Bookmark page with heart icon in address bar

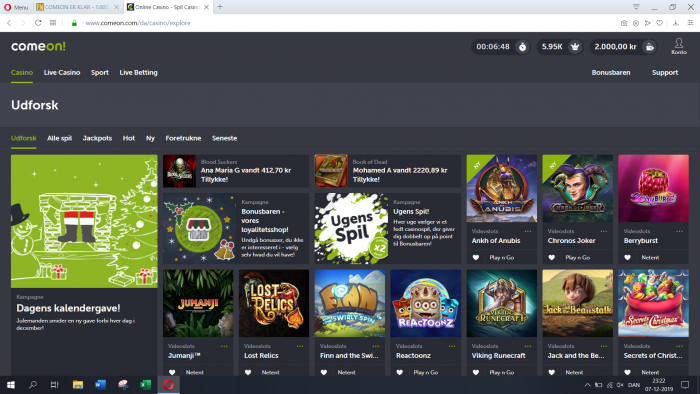pos(659,23)
